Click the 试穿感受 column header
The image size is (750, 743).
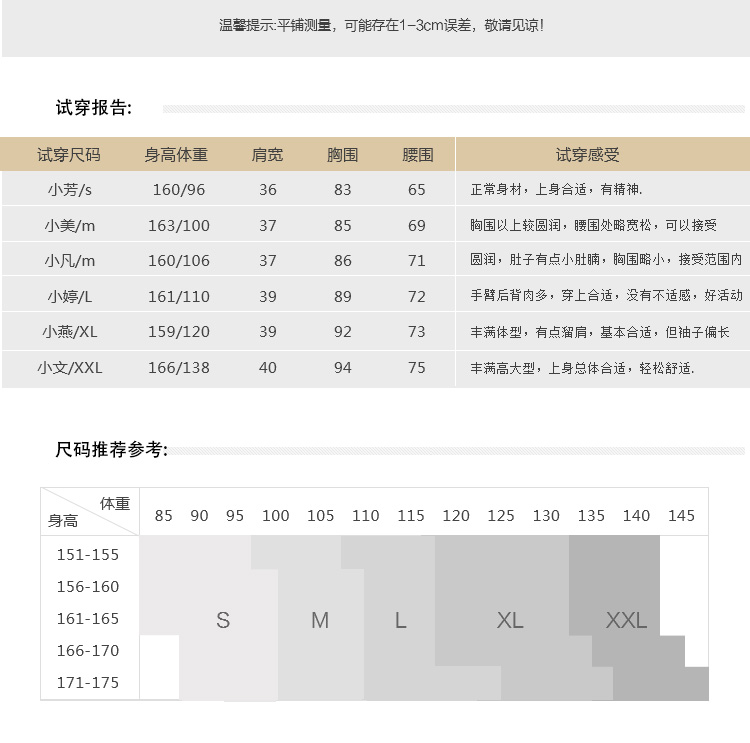(x=588, y=155)
